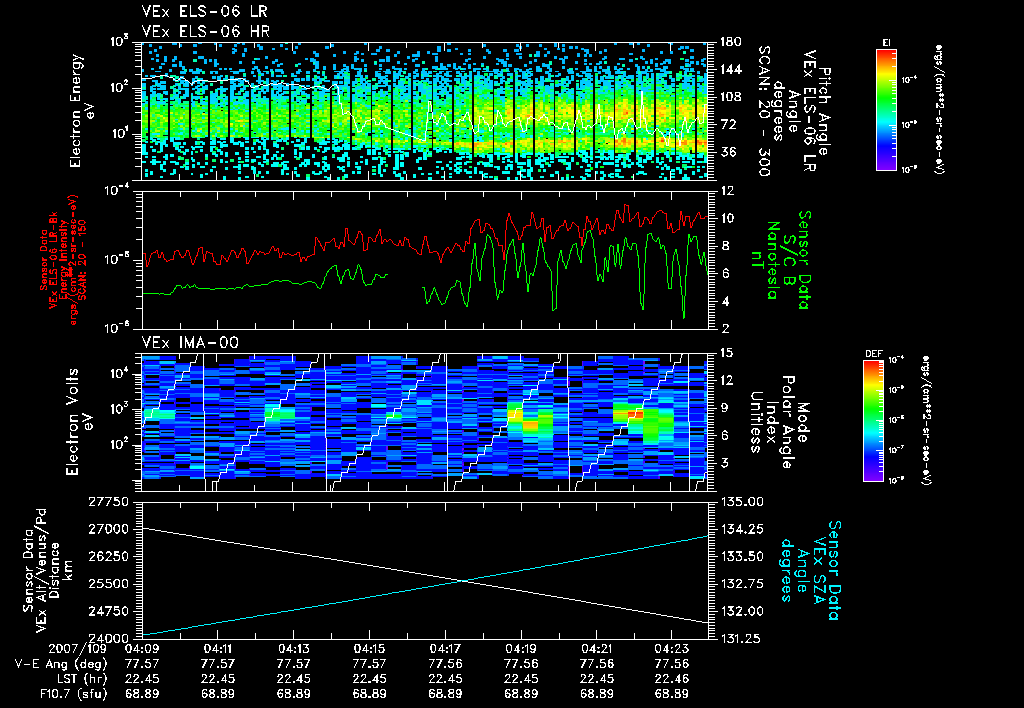This screenshot has height=708, width=1024.
Task: Click the distance axis tick '25500'
Action: [108, 584]
